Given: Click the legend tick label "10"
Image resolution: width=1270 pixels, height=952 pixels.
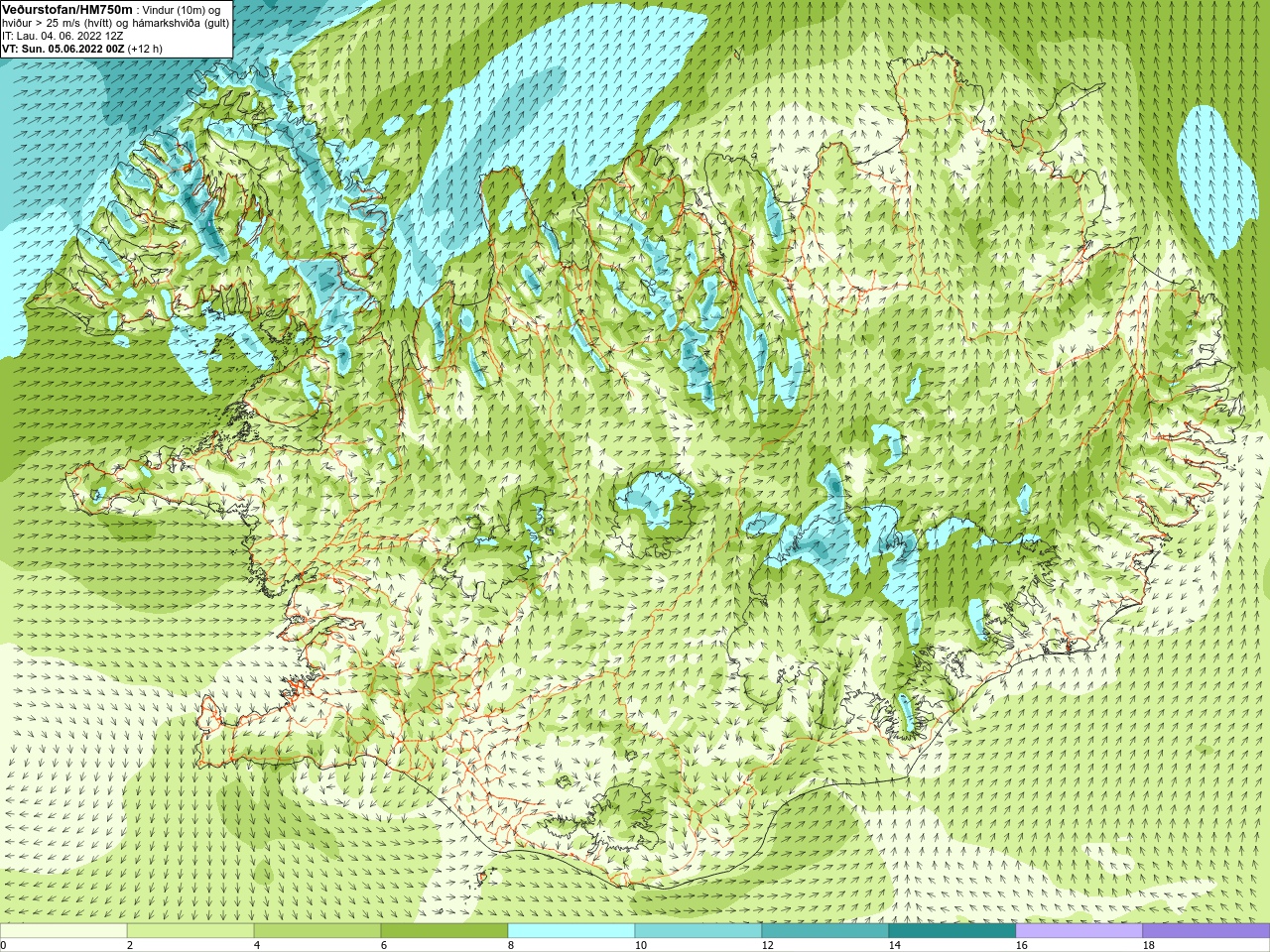Looking at the screenshot, I should tap(640, 945).
